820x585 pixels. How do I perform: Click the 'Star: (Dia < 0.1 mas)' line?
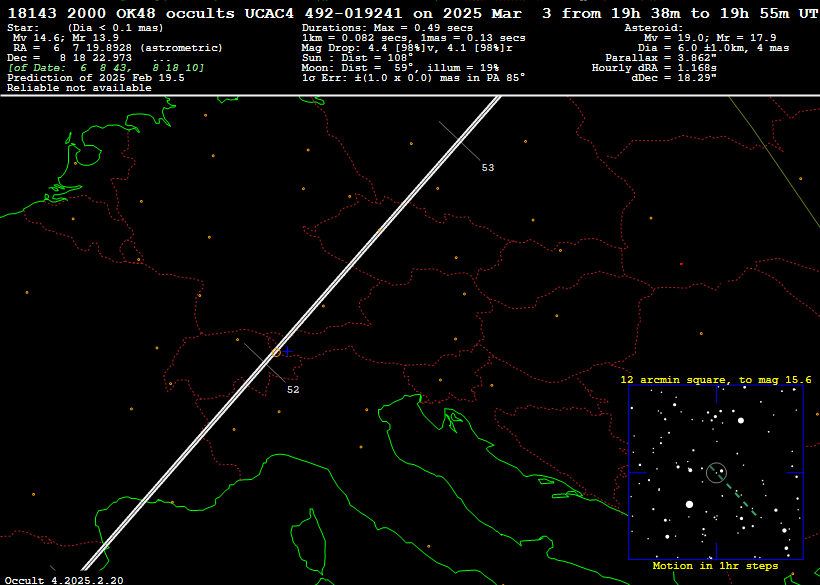click(85, 28)
